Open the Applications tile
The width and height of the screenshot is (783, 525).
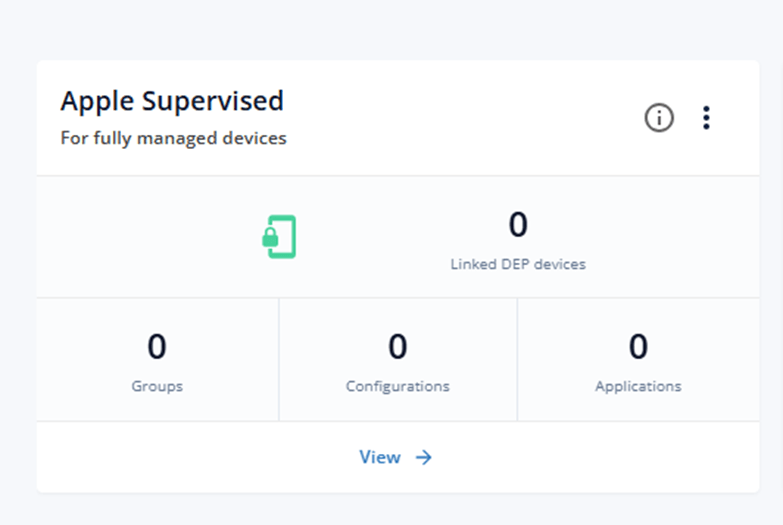(x=638, y=360)
